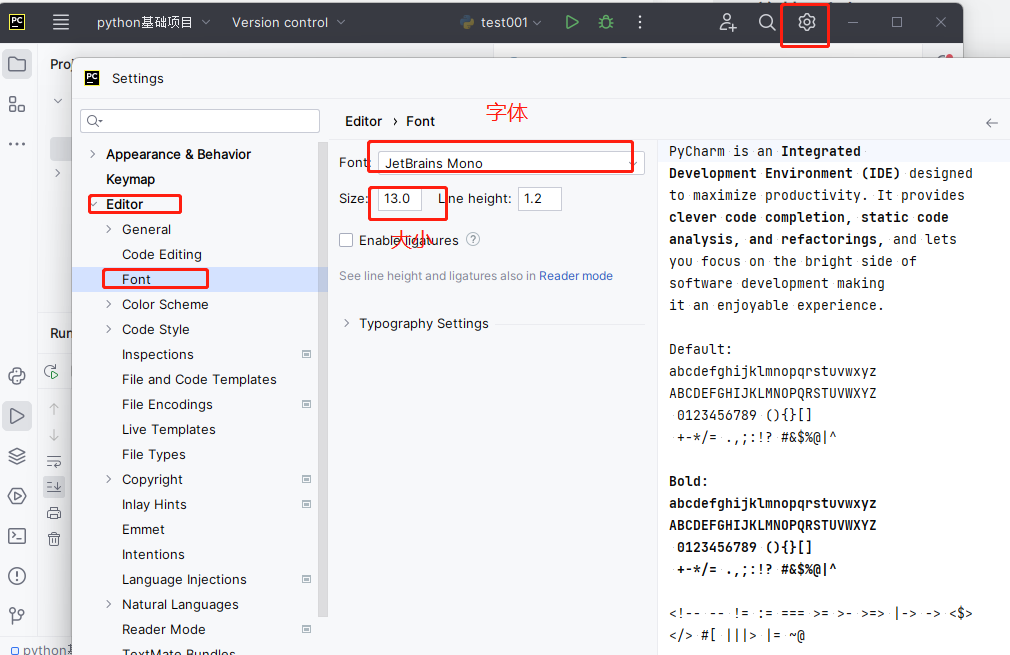Expand Appearance & Behavior settings
Screen dimensions: 1010x655
93,154
